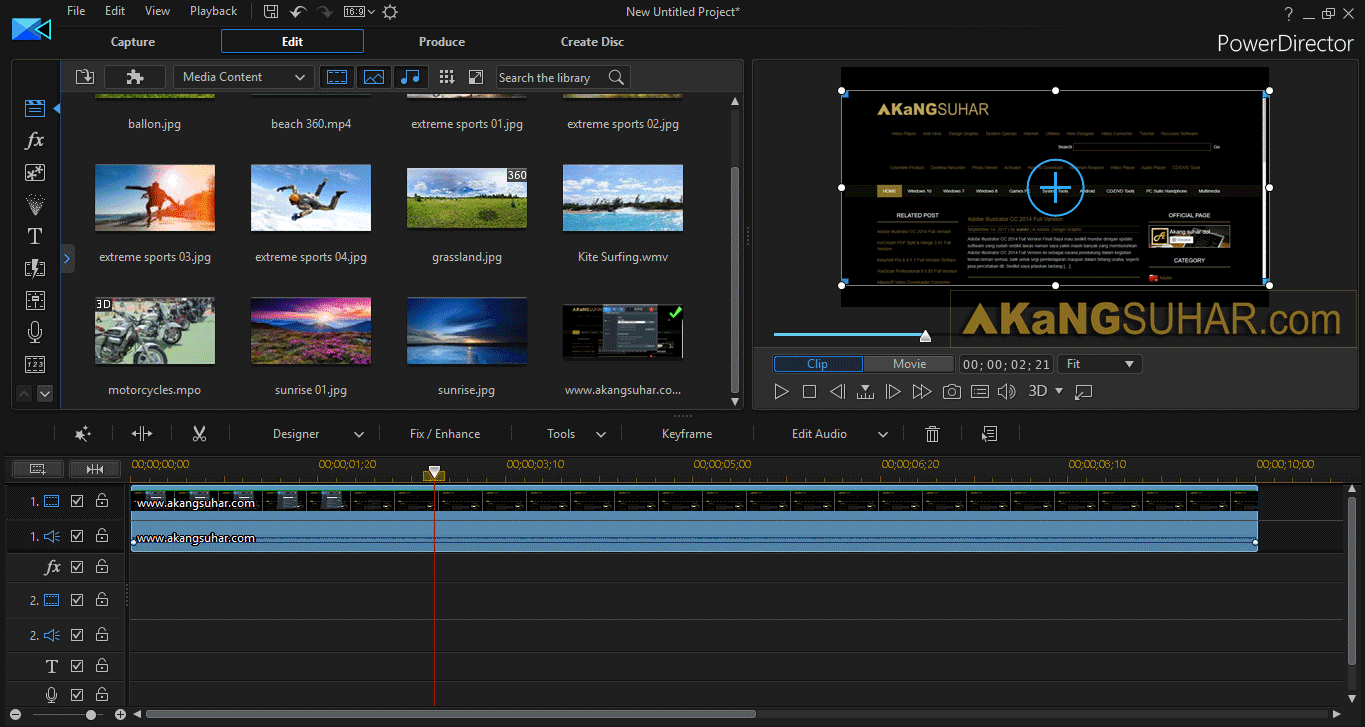Toggle the track 1 audio checkbox
The width and height of the screenshot is (1365, 727).
(x=77, y=536)
